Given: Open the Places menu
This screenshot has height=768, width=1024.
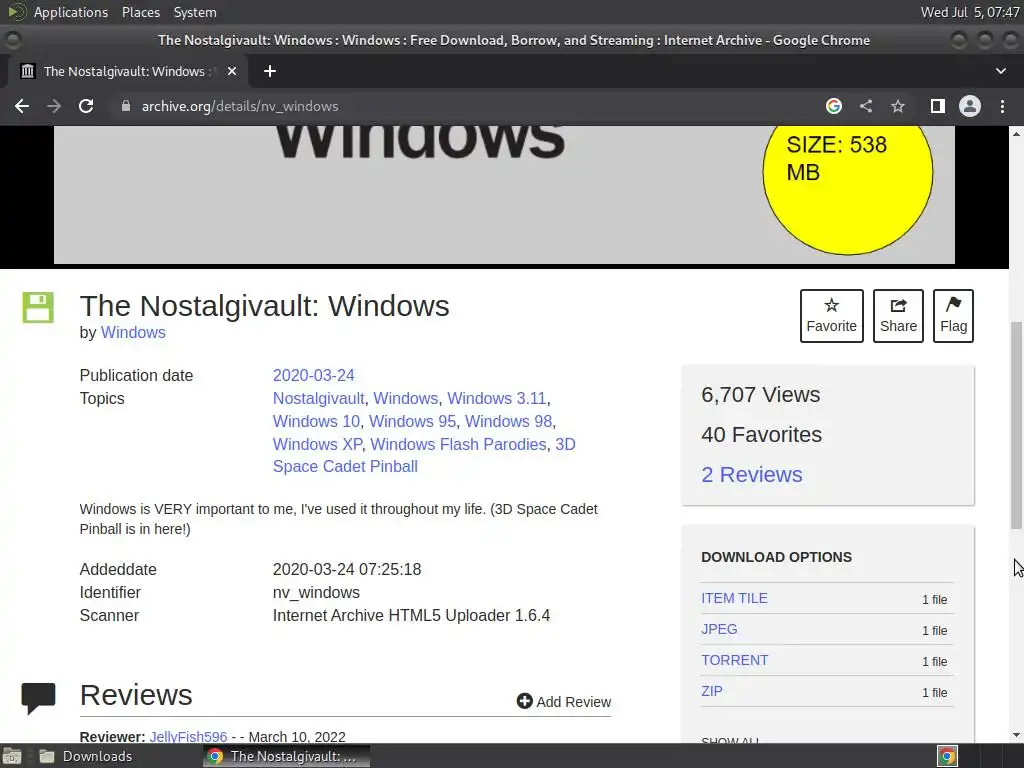Looking at the screenshot, I should [x=140, y=12].
